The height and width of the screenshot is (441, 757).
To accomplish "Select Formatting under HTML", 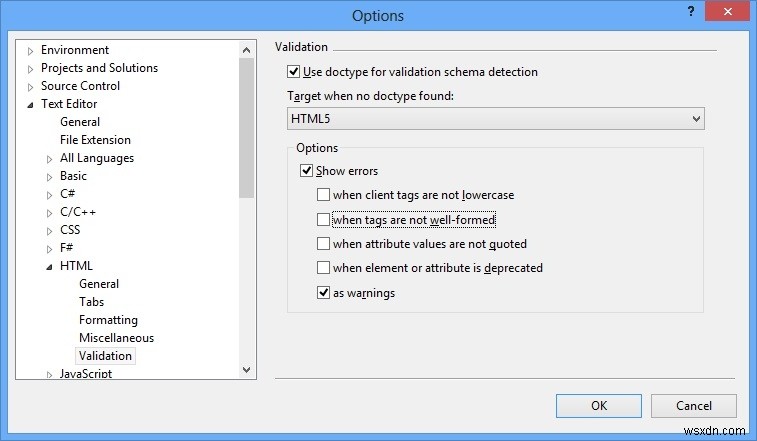I will 108,320.
